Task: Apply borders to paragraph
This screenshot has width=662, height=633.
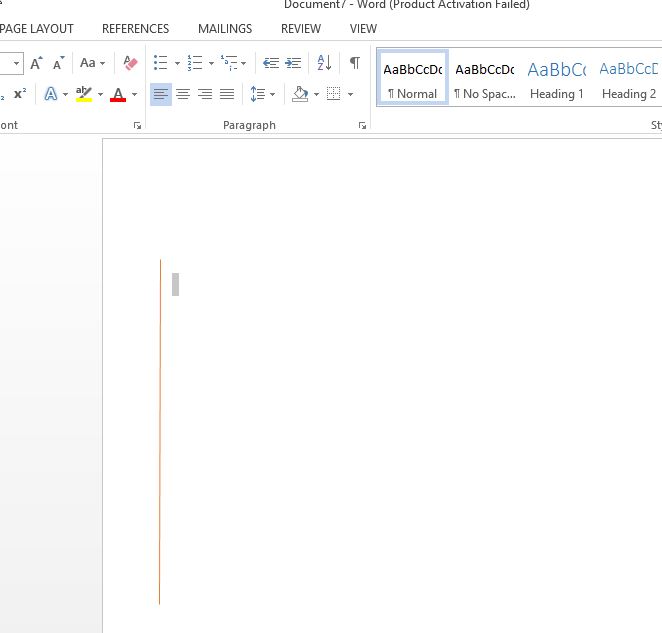Action: 334,94
